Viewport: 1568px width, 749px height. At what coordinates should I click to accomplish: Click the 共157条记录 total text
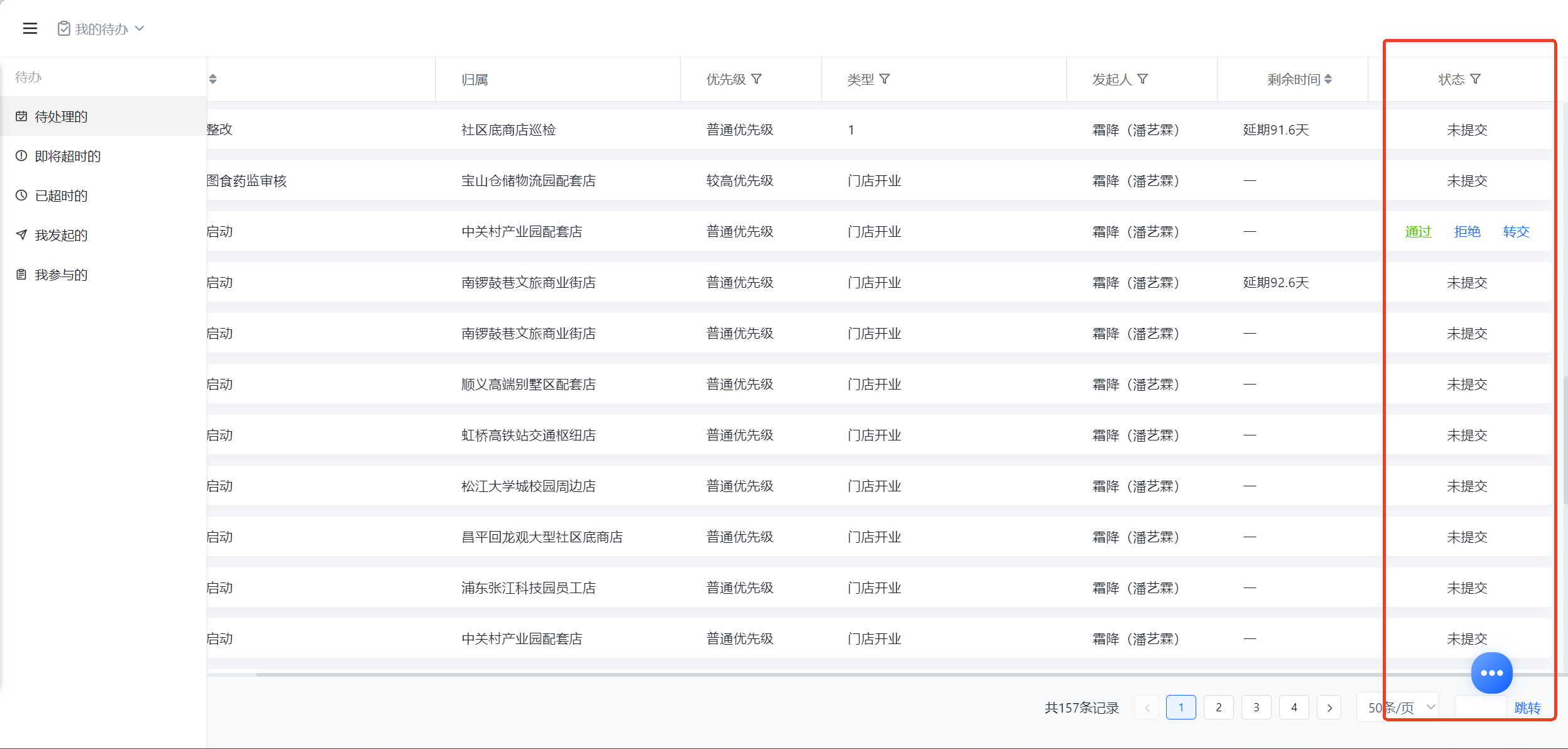click(1082, 708)
